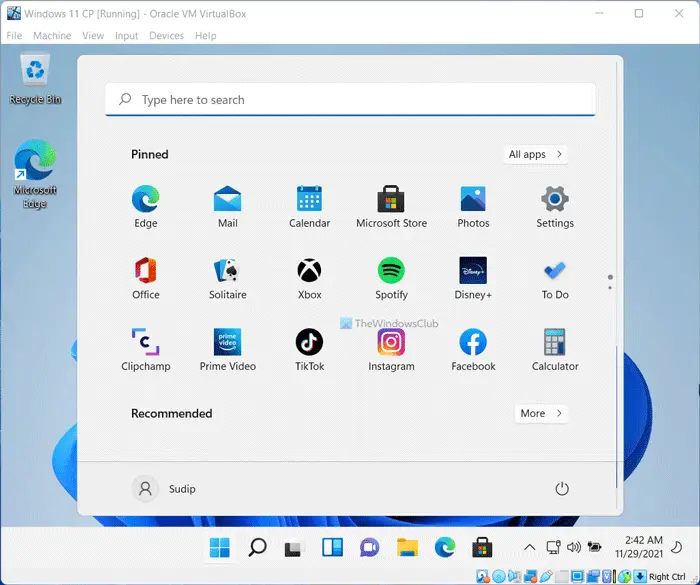Open Prime Video app
Viewport: 700px width, 585px height.
click(x=228, y=349)
